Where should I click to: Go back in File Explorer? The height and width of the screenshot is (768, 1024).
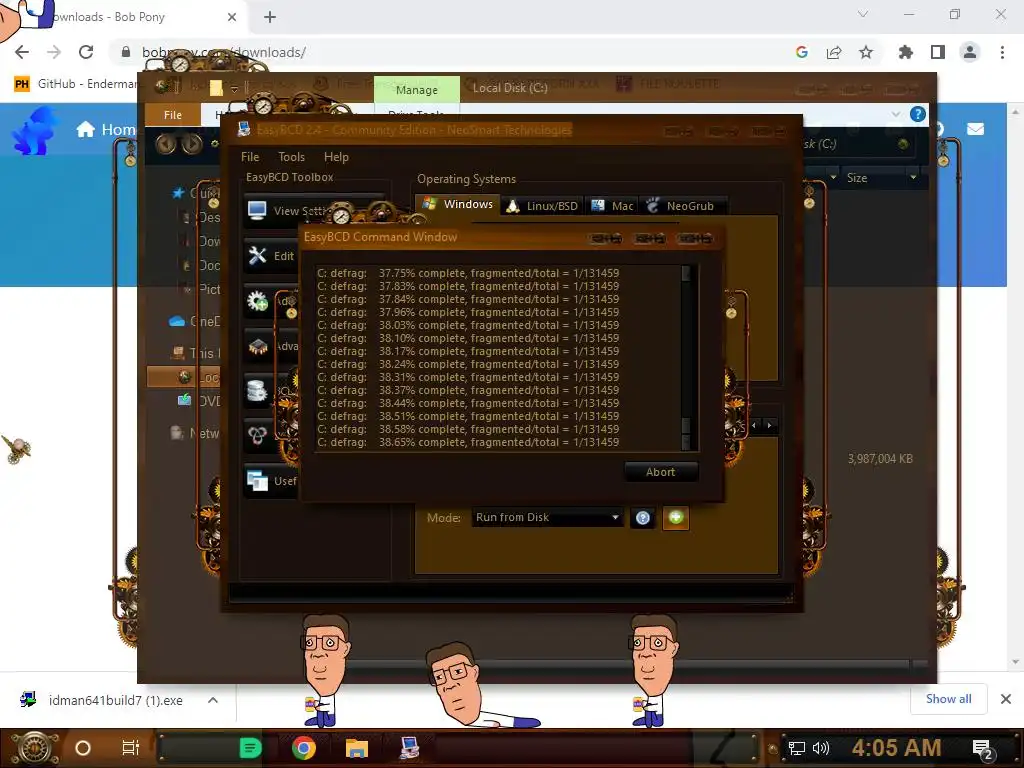point(165,144)
